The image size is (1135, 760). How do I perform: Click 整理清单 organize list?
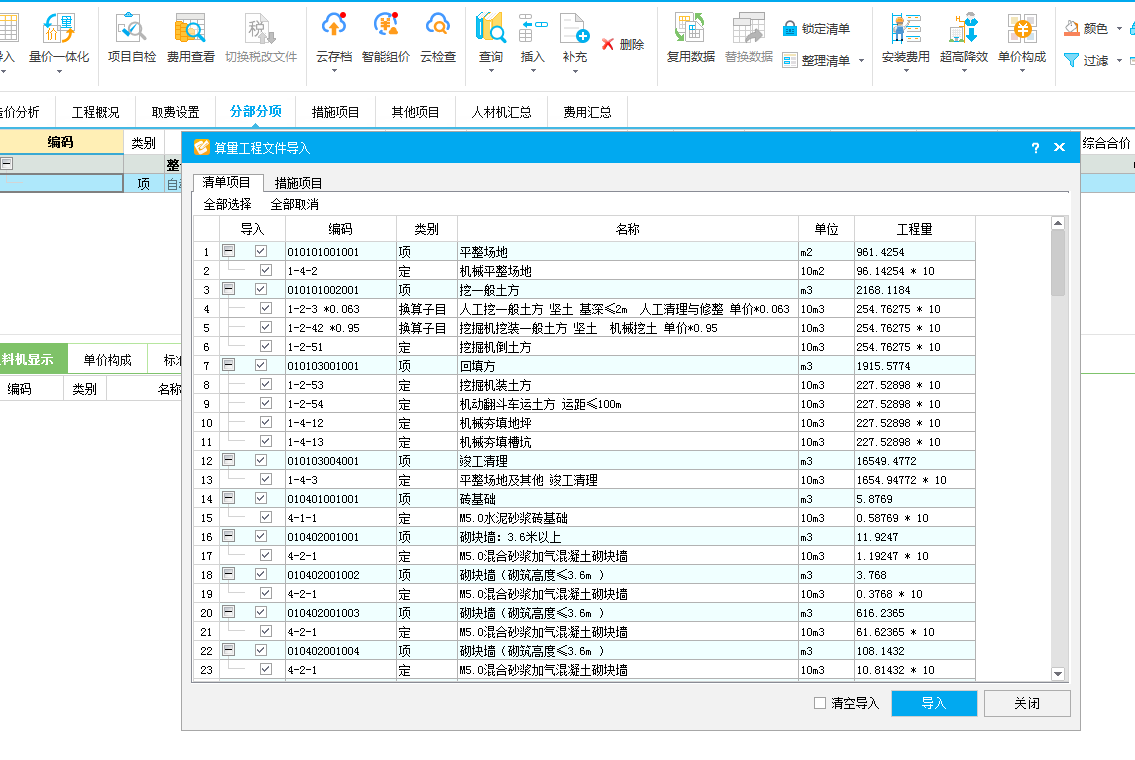click(x=817, y=61)
